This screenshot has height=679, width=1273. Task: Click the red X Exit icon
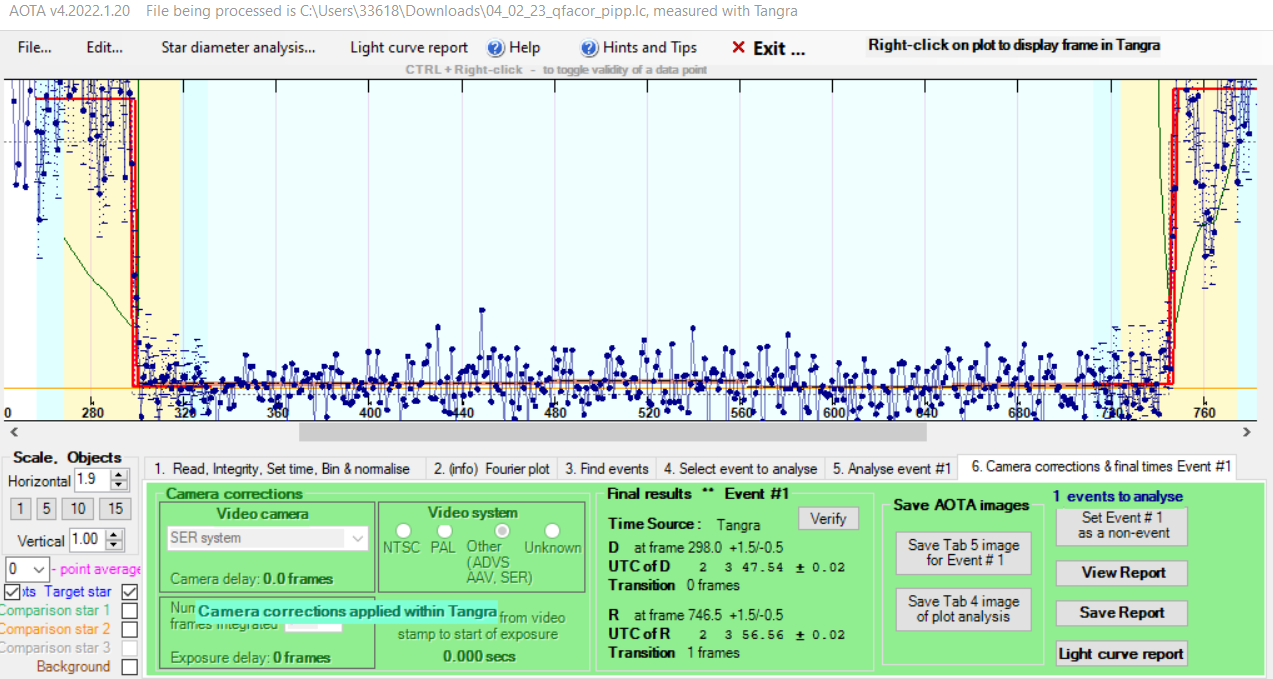[x=738, y=48]
